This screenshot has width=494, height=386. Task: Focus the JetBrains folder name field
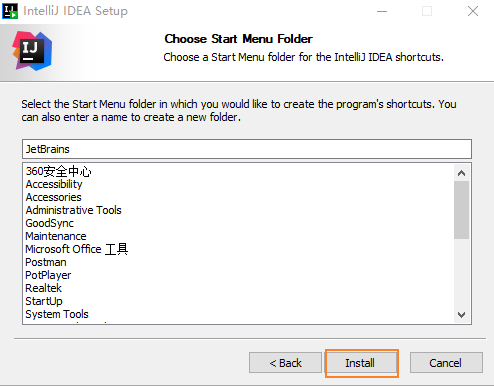coord(247,149)
